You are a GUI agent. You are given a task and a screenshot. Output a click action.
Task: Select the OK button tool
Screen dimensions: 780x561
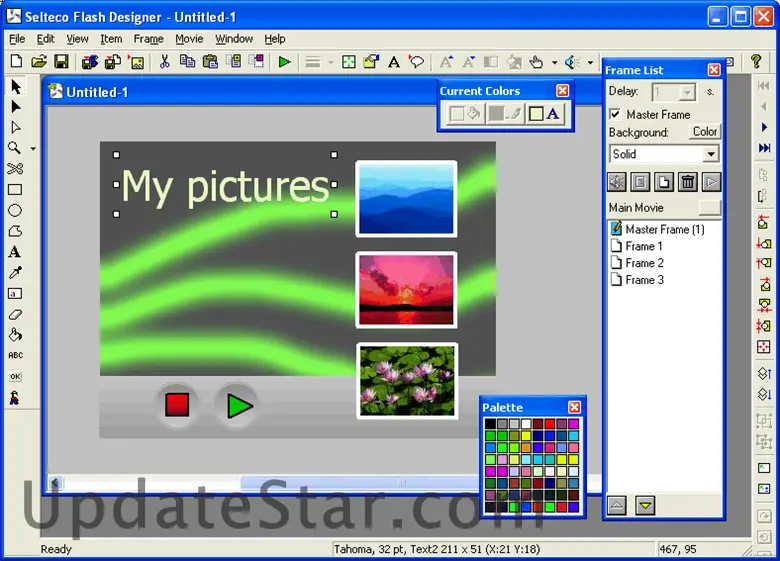(15, 376)
